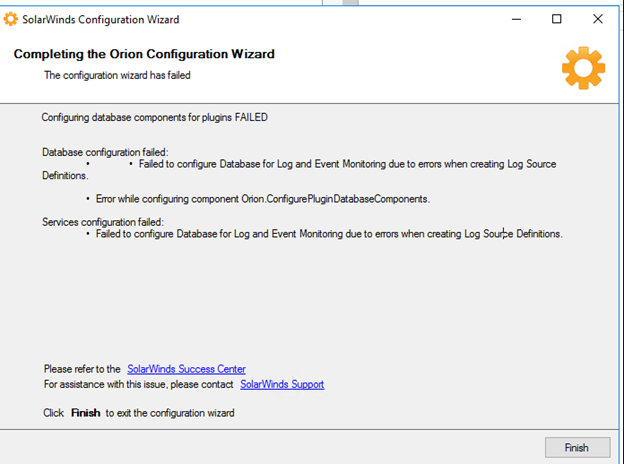Click the large orange gear logo
The width and height of the screenshot is (624, 464).
(x=583, y=68)
